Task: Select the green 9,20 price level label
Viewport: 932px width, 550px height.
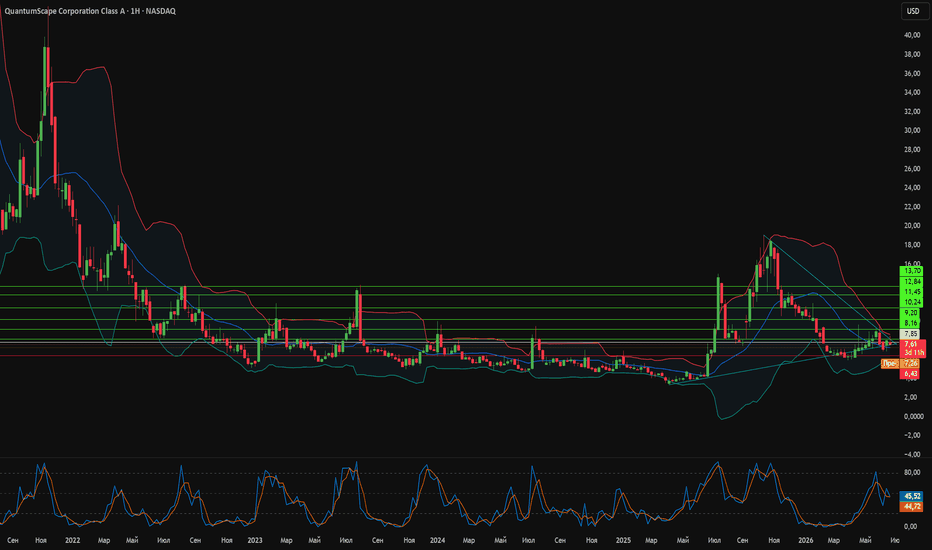Action: click(x=911, y=313)
